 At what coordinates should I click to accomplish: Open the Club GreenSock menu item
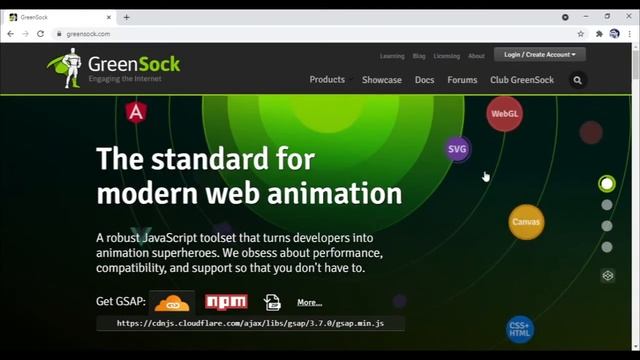tap(522, 80)
